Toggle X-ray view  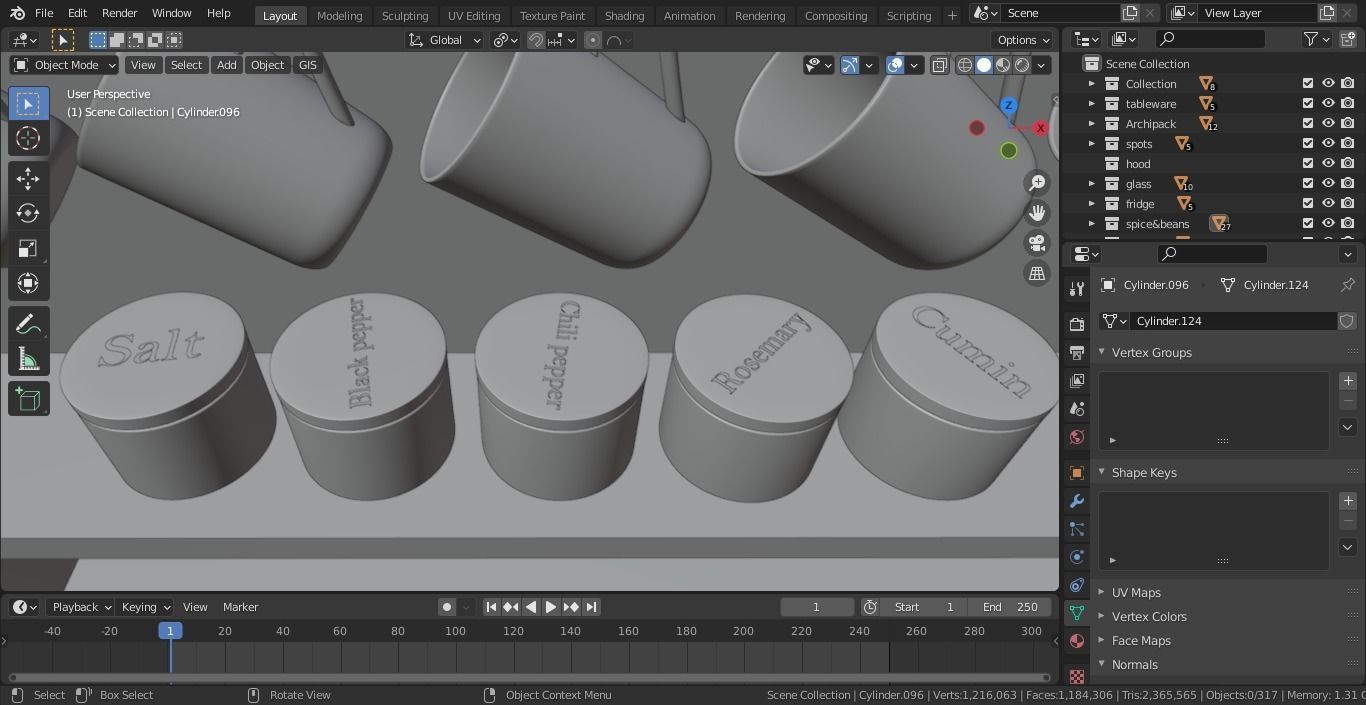[940, 65]
